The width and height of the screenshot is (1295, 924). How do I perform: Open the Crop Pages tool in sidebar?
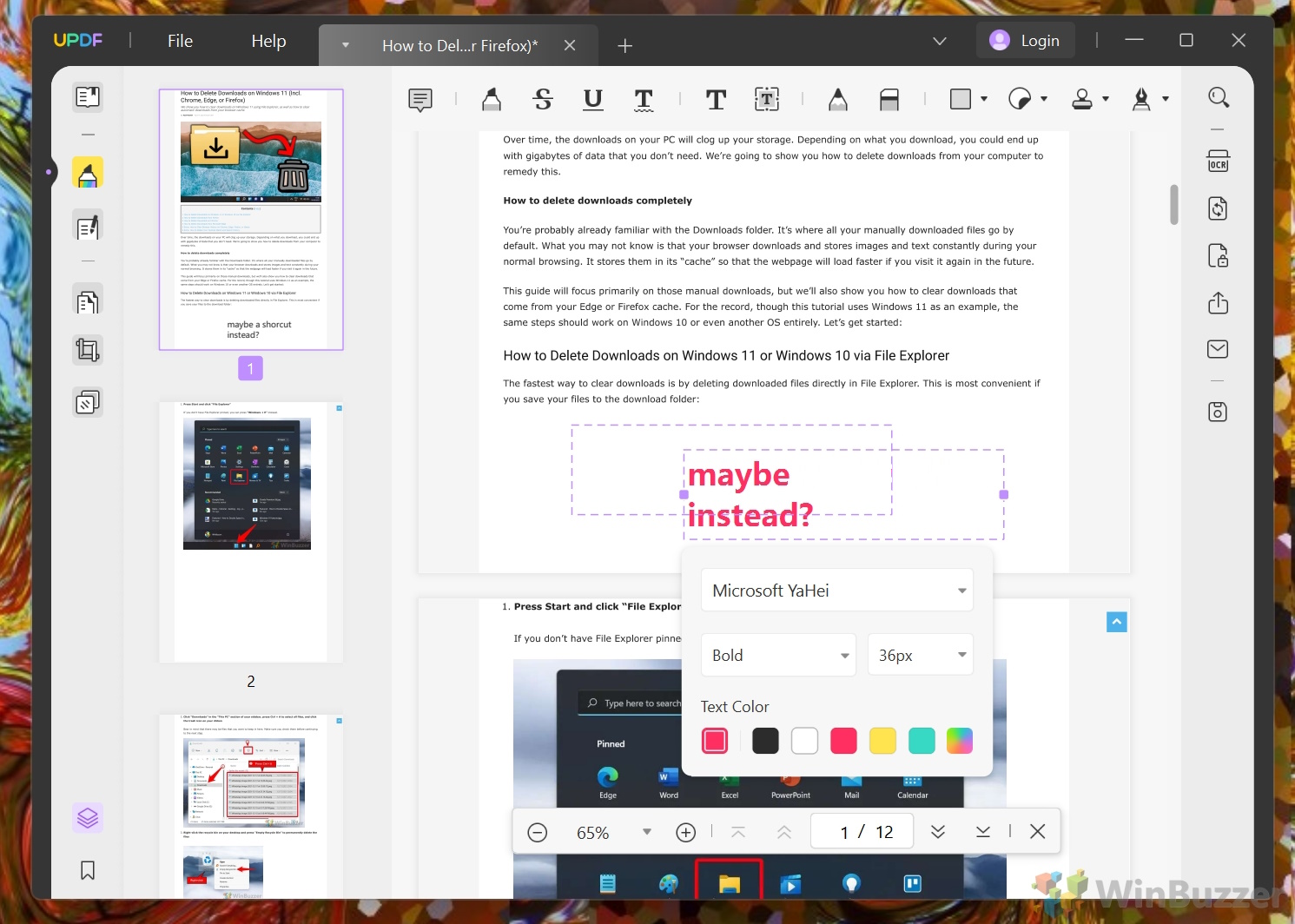coord(88,350)
